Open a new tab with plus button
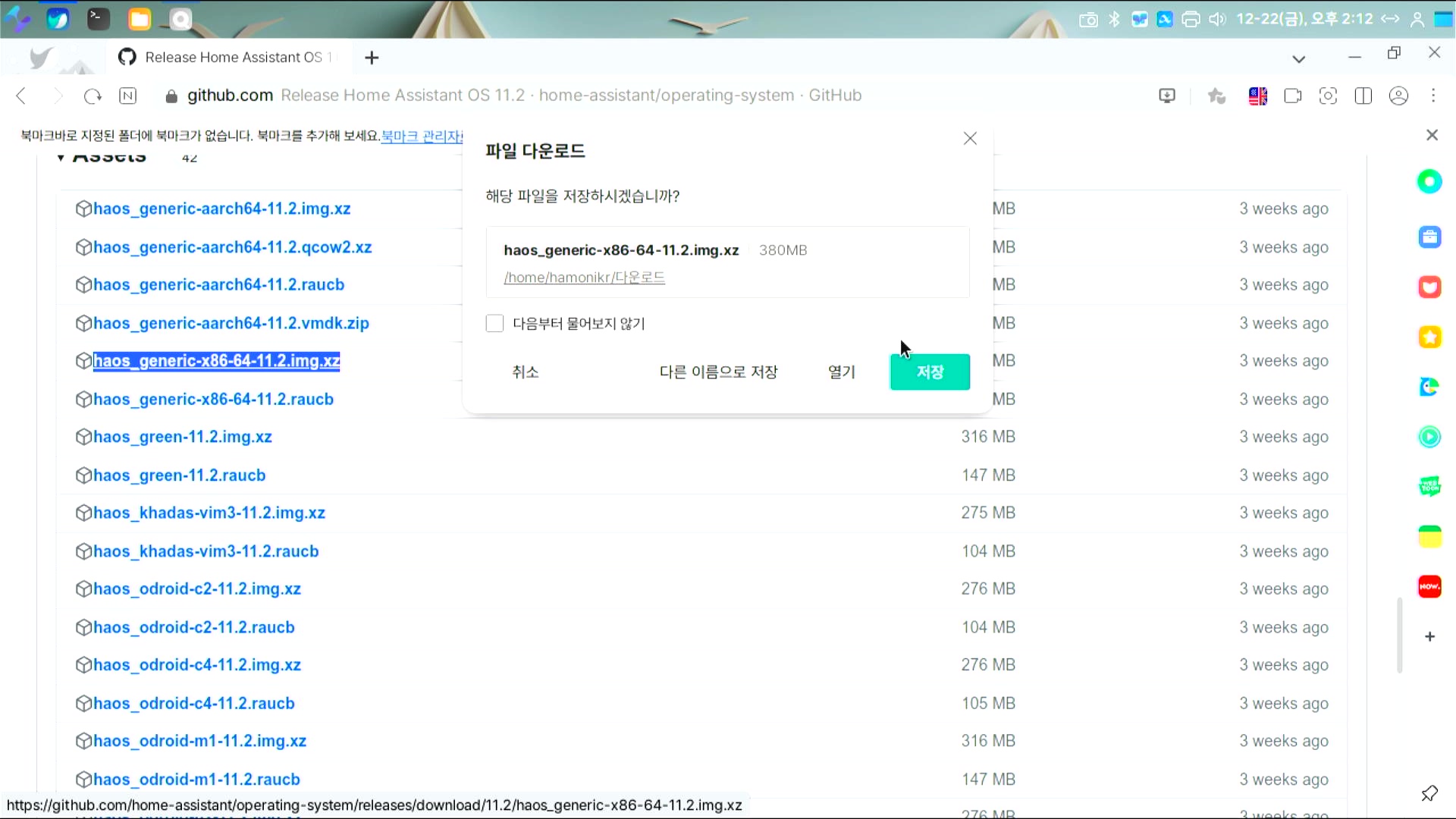Image resolution: width=1456 pixels, height=819 pixels. click(x=372, y=58)
